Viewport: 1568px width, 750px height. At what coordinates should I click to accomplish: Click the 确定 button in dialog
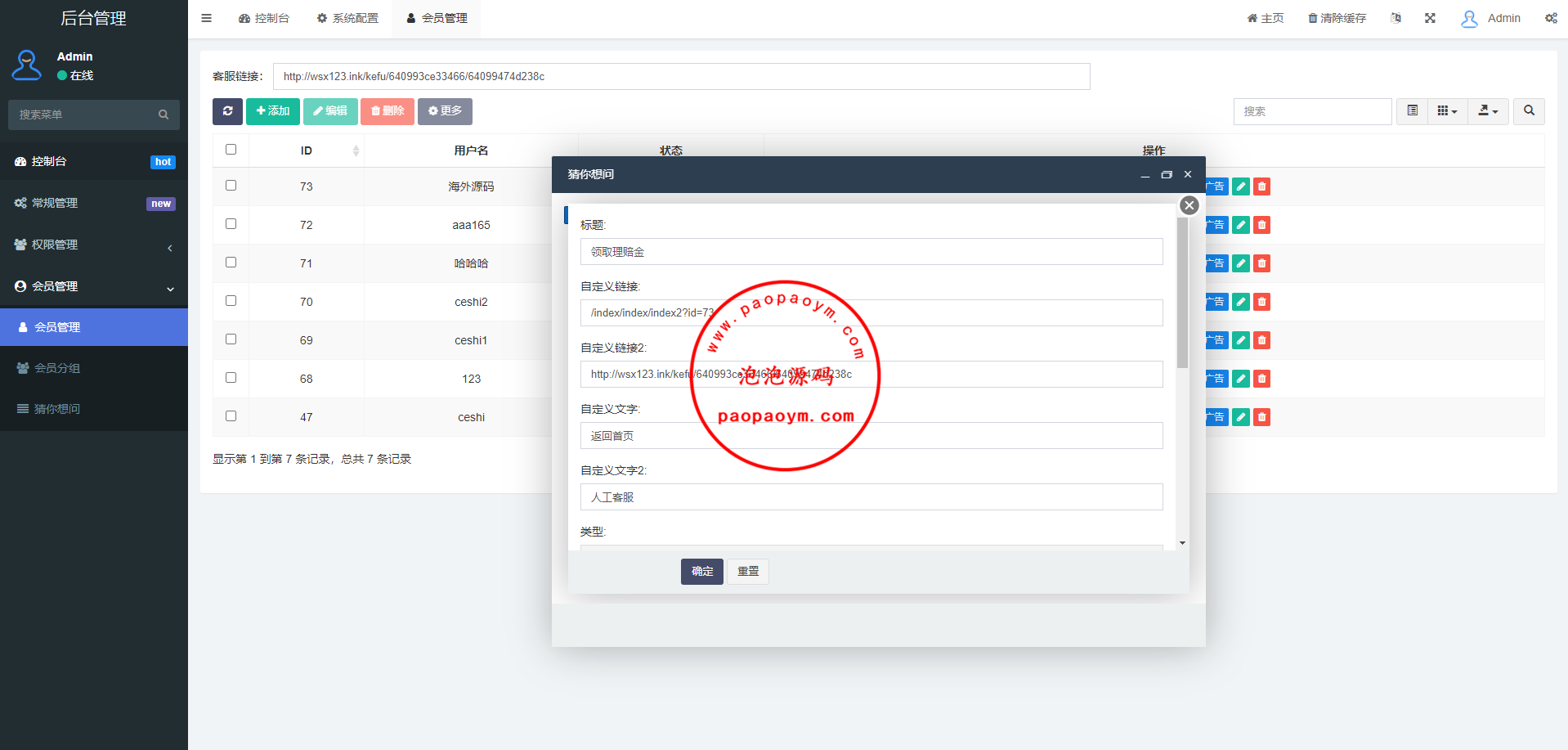coord(701,571)
